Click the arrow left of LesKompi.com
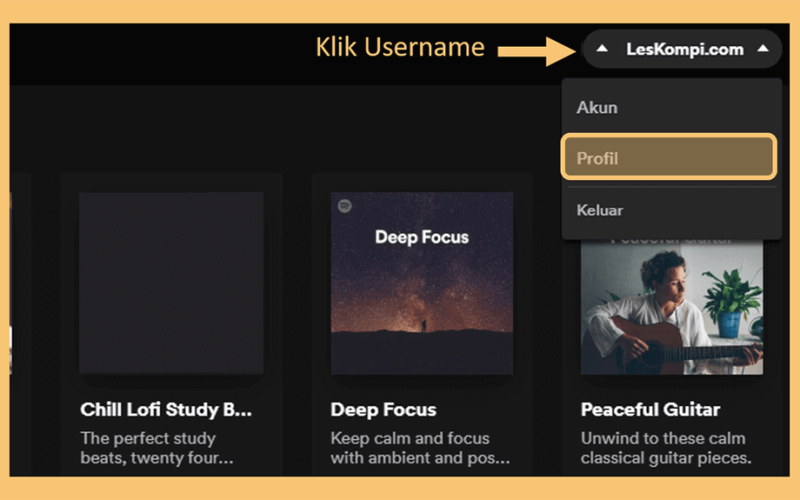 [x=602, y=48]
